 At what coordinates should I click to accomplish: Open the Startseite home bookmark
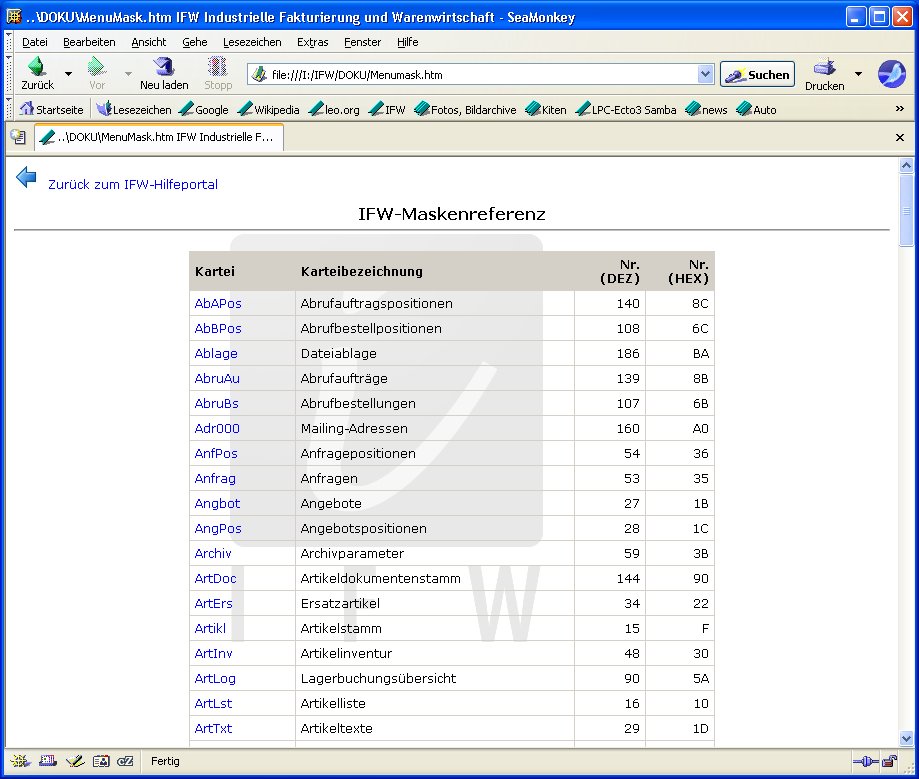click(51, 110)
